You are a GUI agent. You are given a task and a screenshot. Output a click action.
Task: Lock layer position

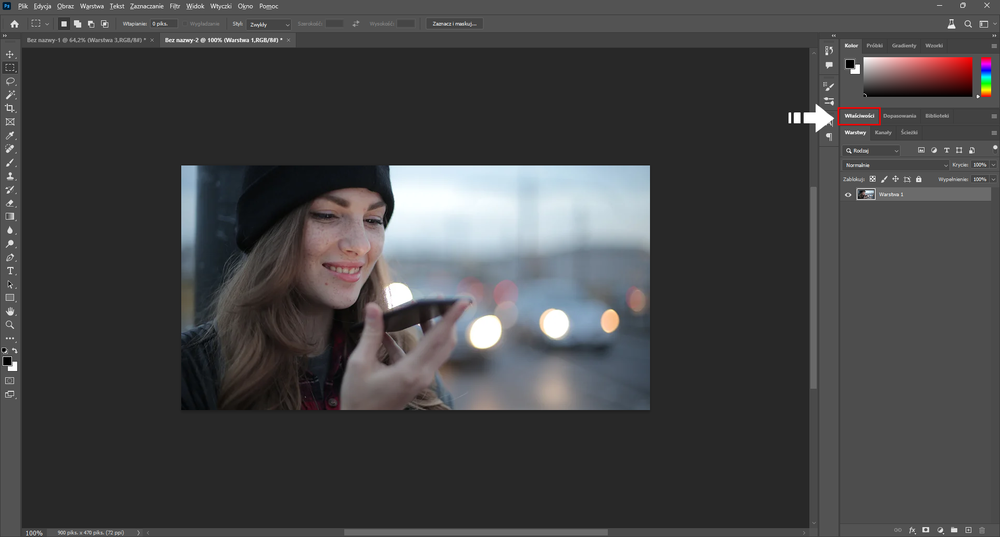[x=895, y=179]
